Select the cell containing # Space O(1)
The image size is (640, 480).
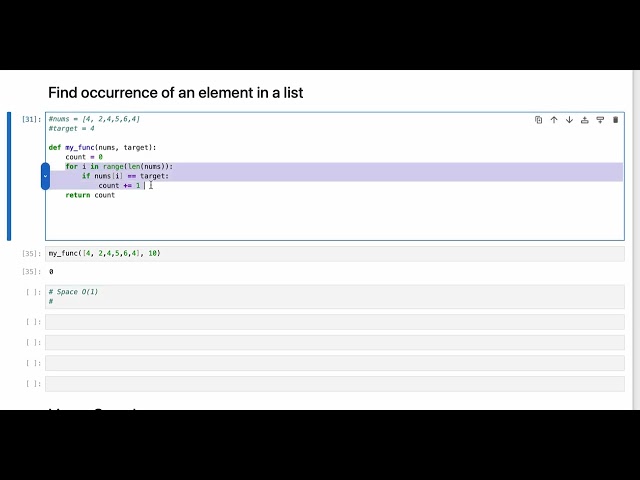coord(335,296)
